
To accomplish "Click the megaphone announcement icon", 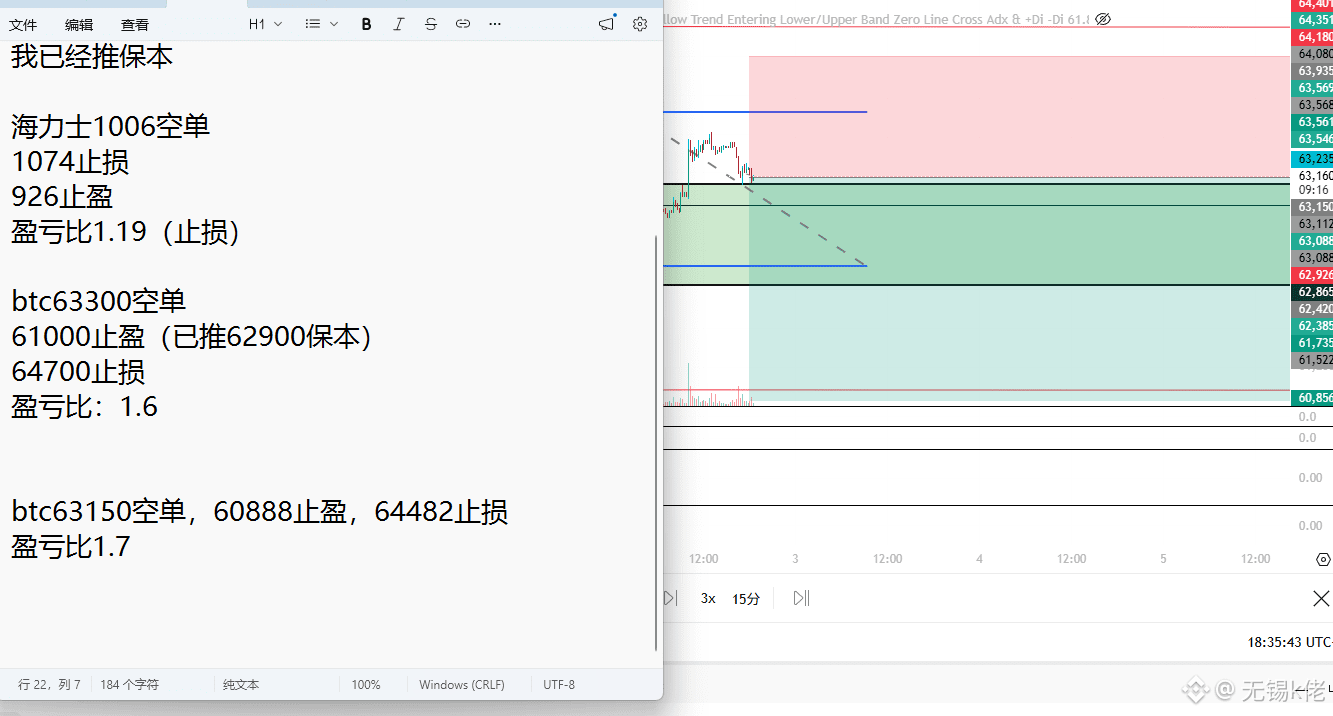I will [x=607, y=24].
